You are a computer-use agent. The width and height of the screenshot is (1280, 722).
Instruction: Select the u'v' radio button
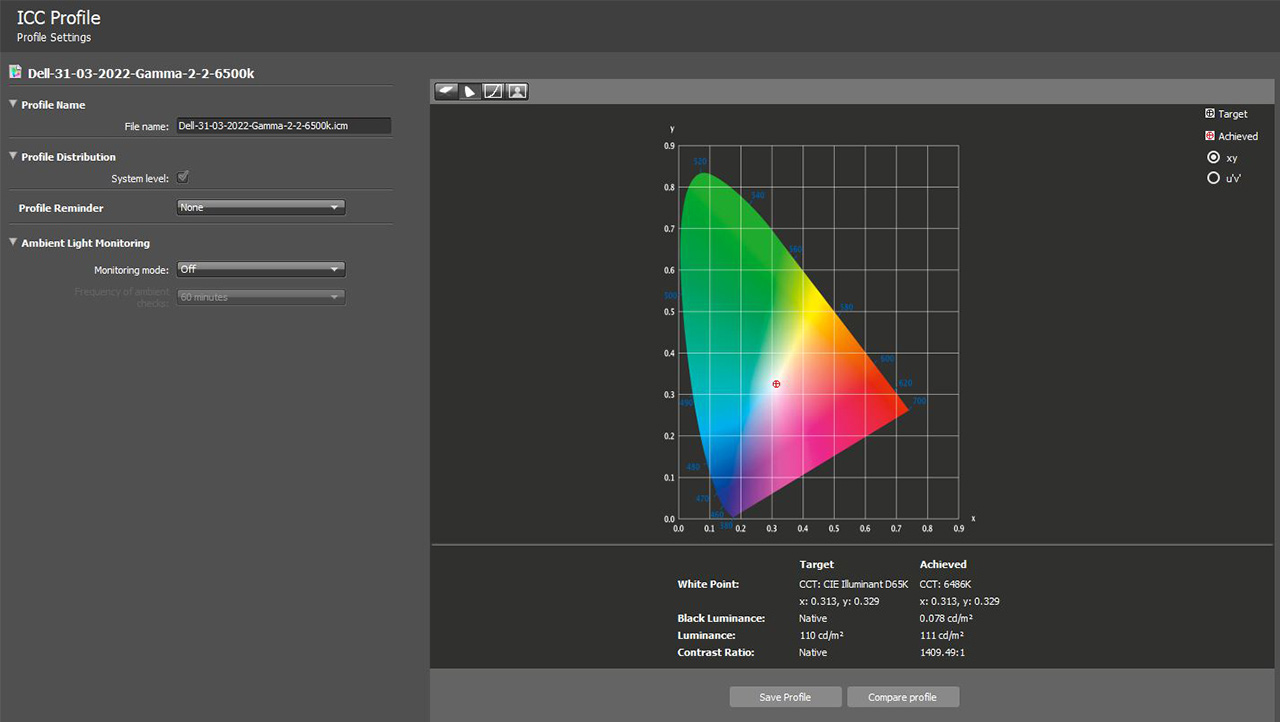click(x=1214, y=178)
